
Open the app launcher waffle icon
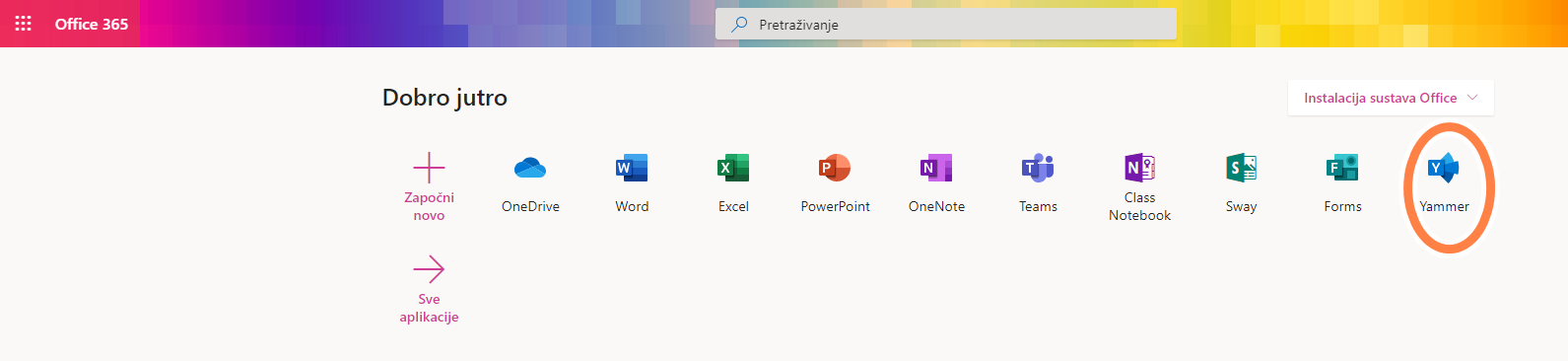click(24, 24)
